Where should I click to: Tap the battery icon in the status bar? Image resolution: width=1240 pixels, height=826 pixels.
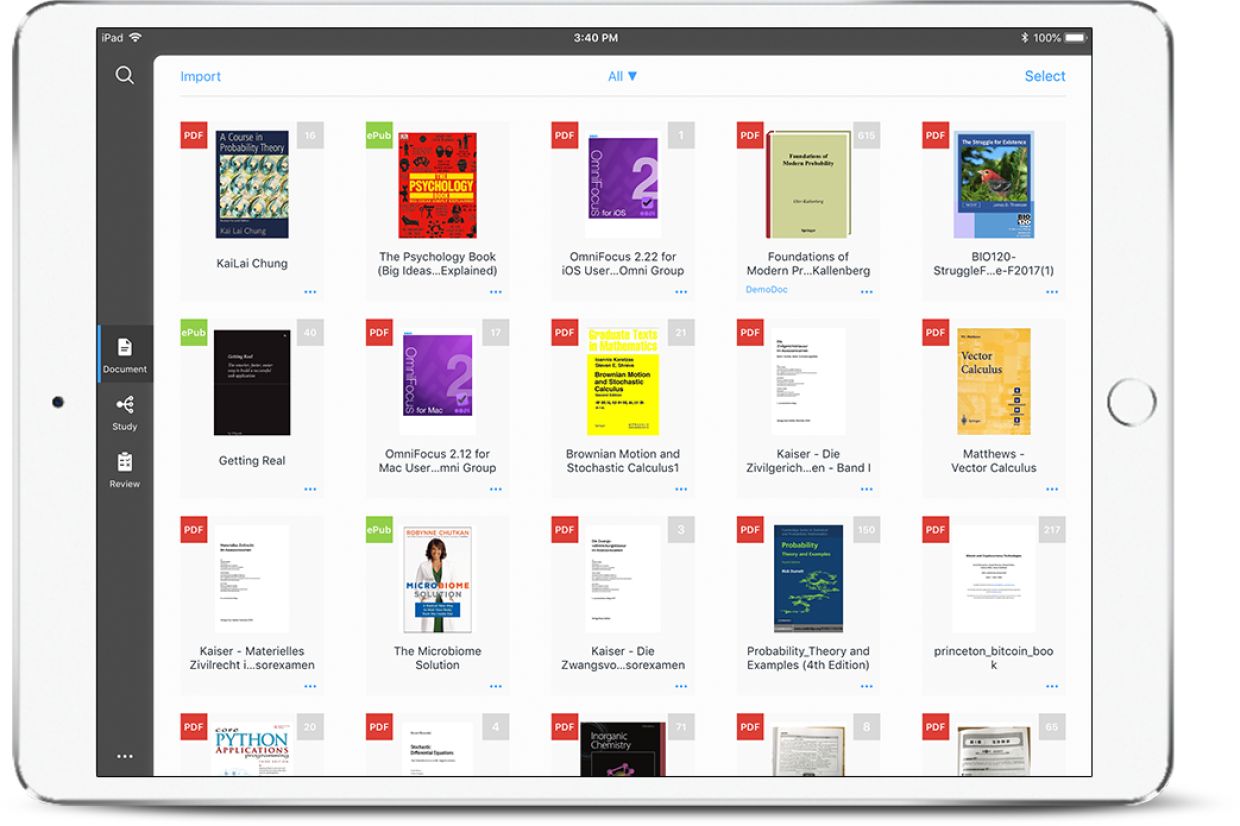click(x=1076, y=38)
